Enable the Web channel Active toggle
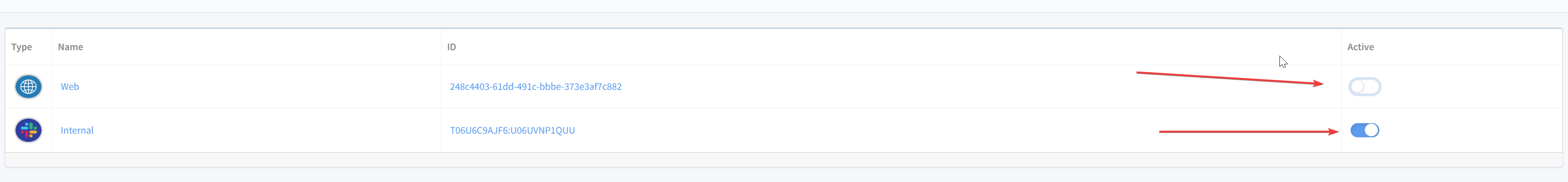The height and width of the screenshot is (182, 1568). (x=1364, y=86)
